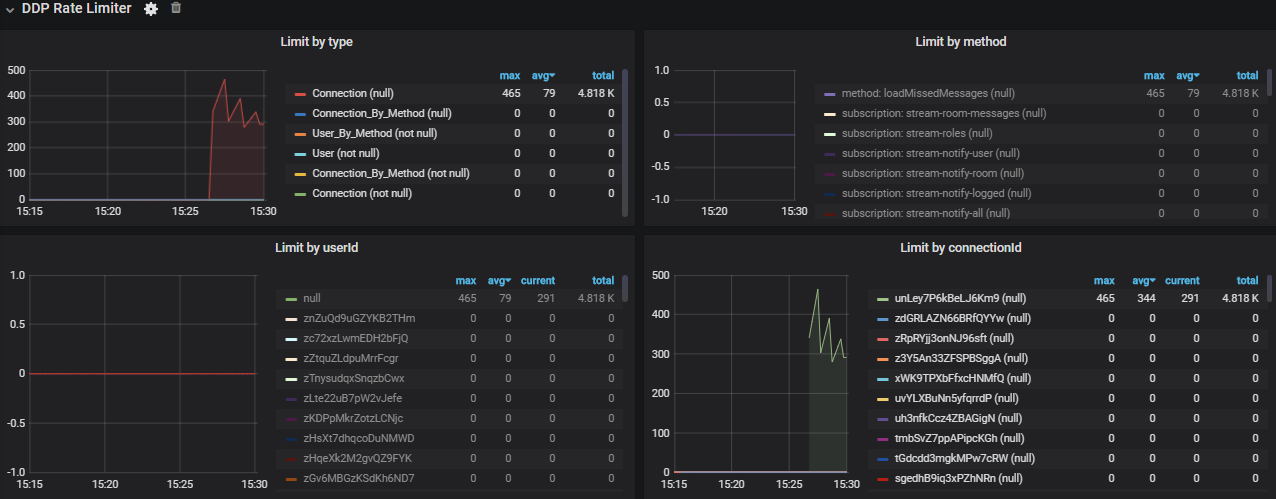The width and height of the screenshot is (1276, 499).
Task: Open DDP Rate Limiter row settings gear
Action: coord(151,8)
